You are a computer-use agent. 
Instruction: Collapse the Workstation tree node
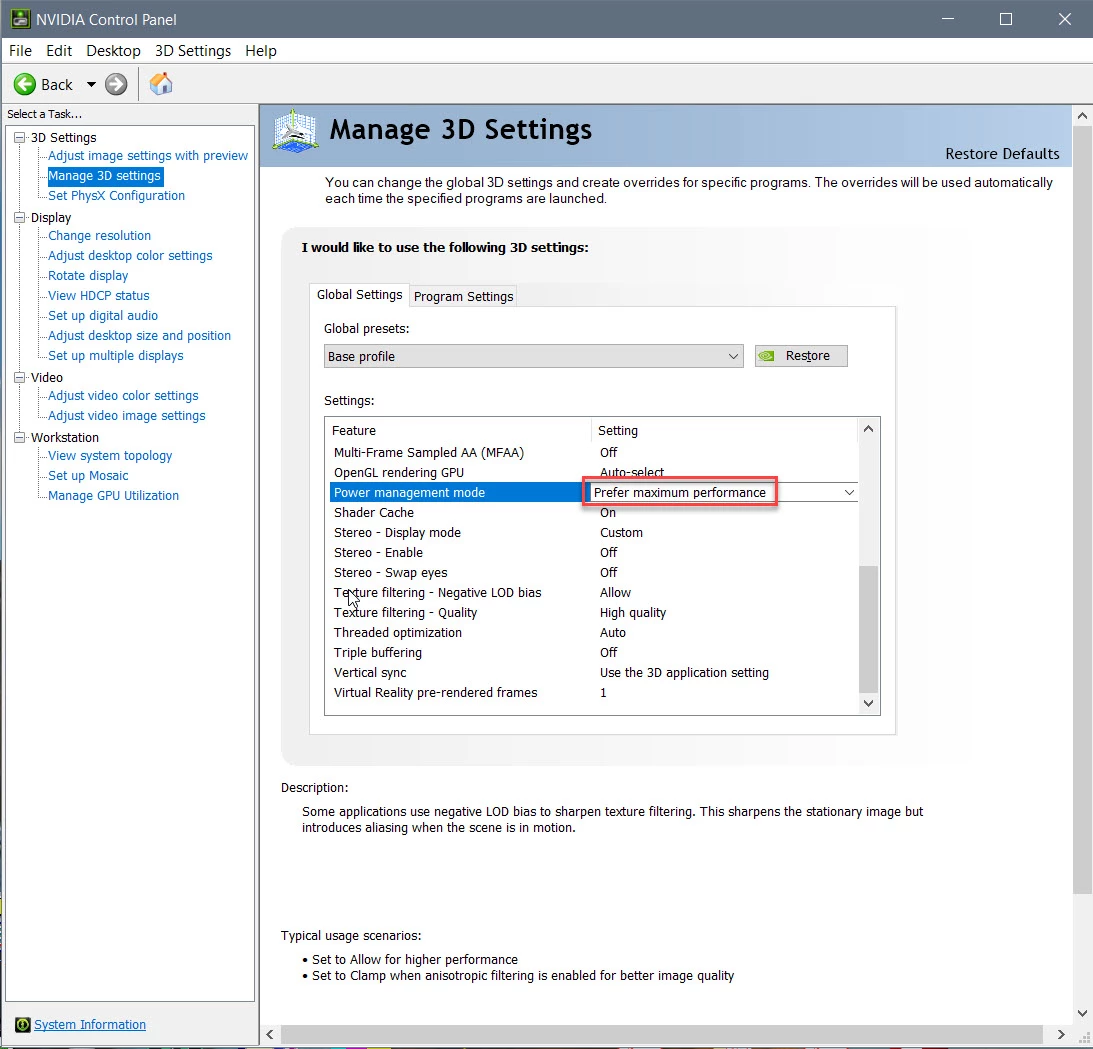coord(20,437)
